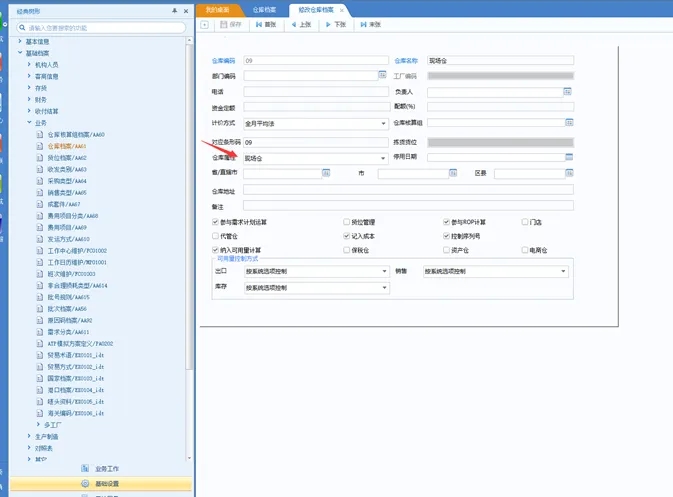Toggle 货位管理 checkbox

pos(346,222)
